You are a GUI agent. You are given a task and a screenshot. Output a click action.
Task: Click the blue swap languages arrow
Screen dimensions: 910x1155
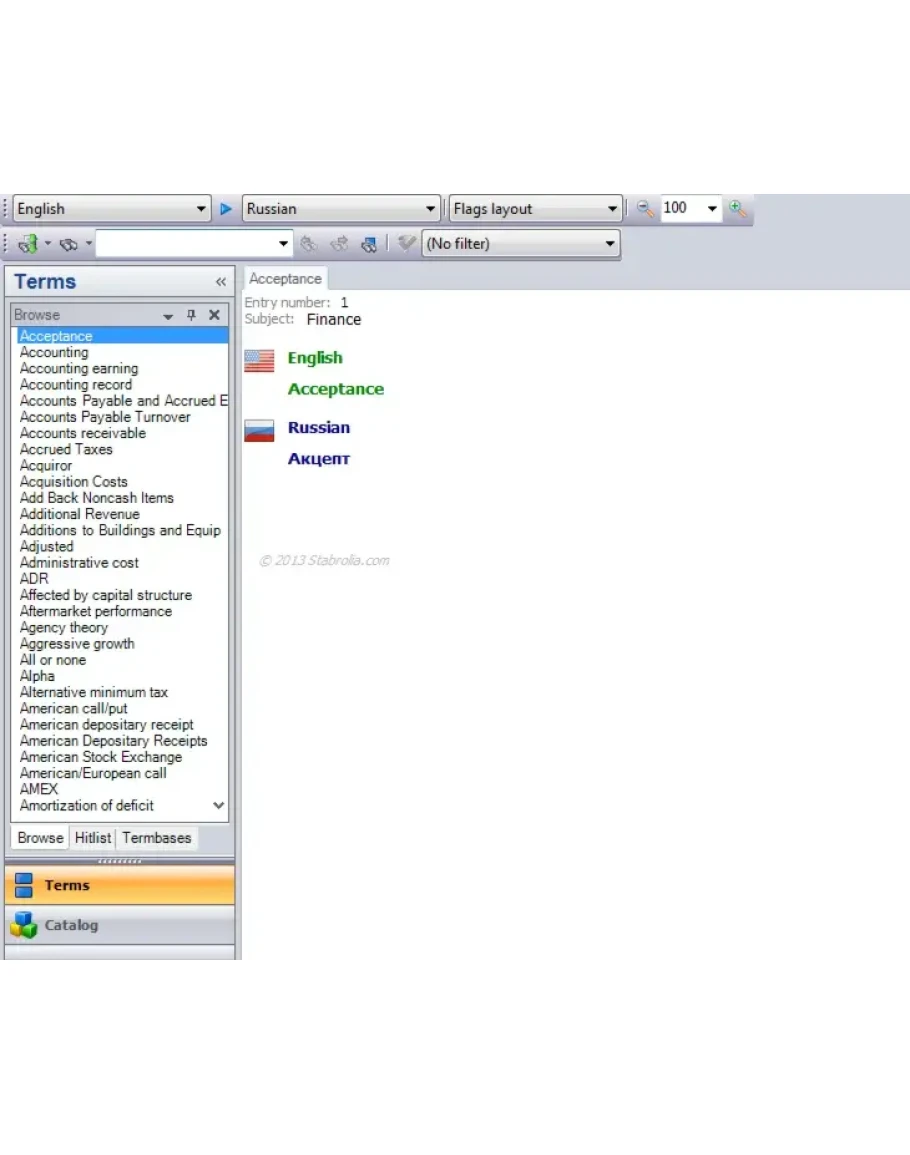click(x=226, y=209)
